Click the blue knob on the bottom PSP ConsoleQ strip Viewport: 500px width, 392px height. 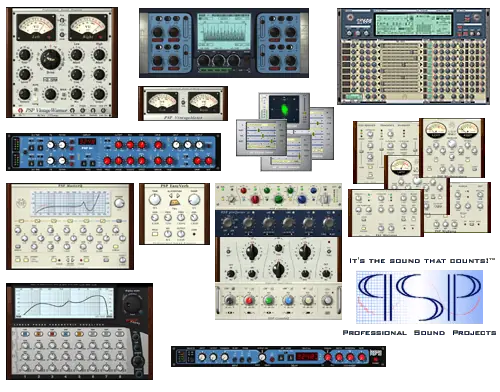pos(289,300)
